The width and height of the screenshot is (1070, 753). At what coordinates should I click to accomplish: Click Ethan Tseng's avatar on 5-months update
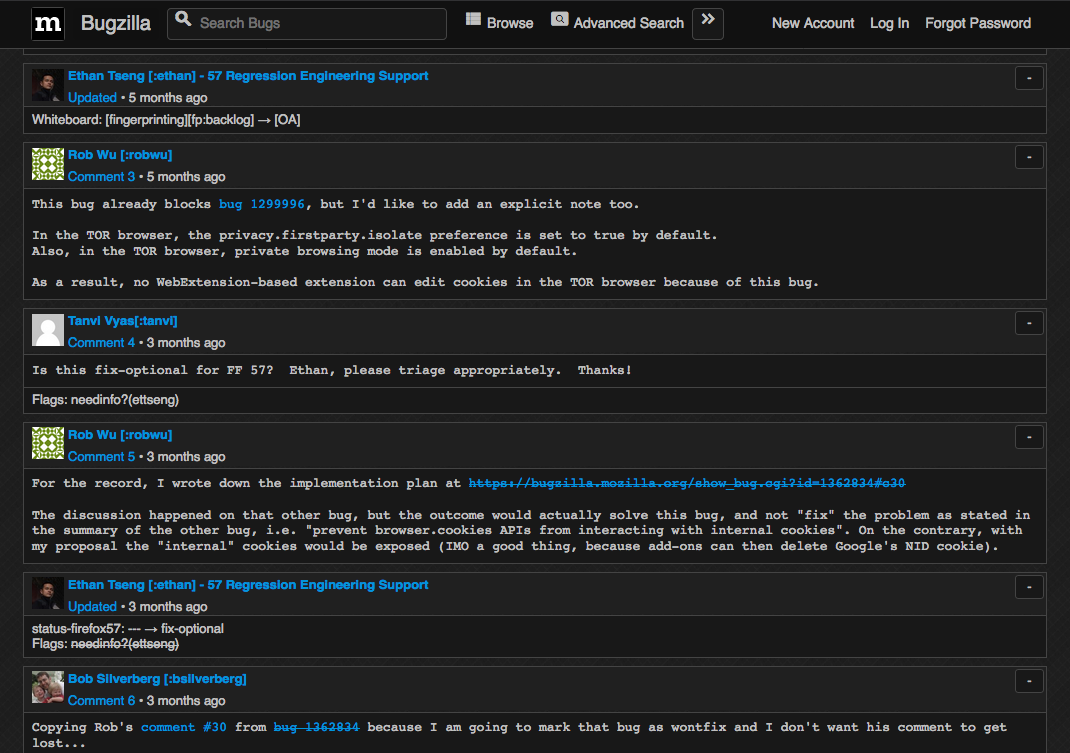[48, 85]
